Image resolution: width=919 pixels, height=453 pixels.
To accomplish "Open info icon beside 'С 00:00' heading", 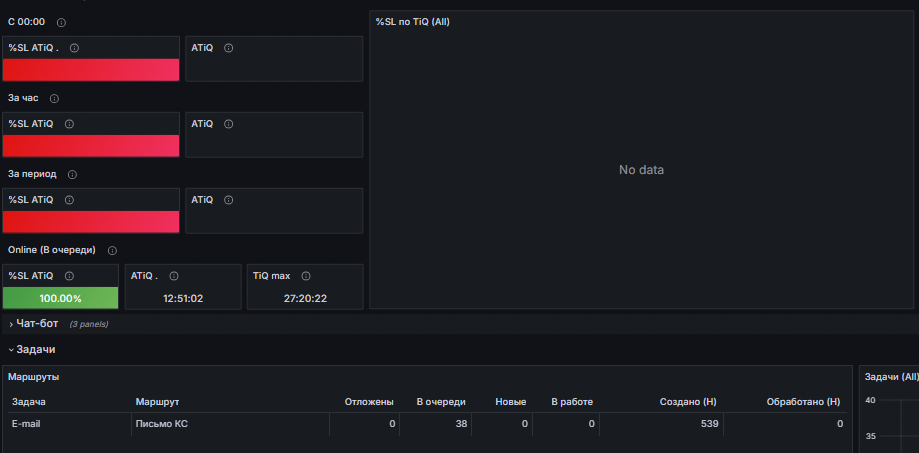I will tap(61, 22).
